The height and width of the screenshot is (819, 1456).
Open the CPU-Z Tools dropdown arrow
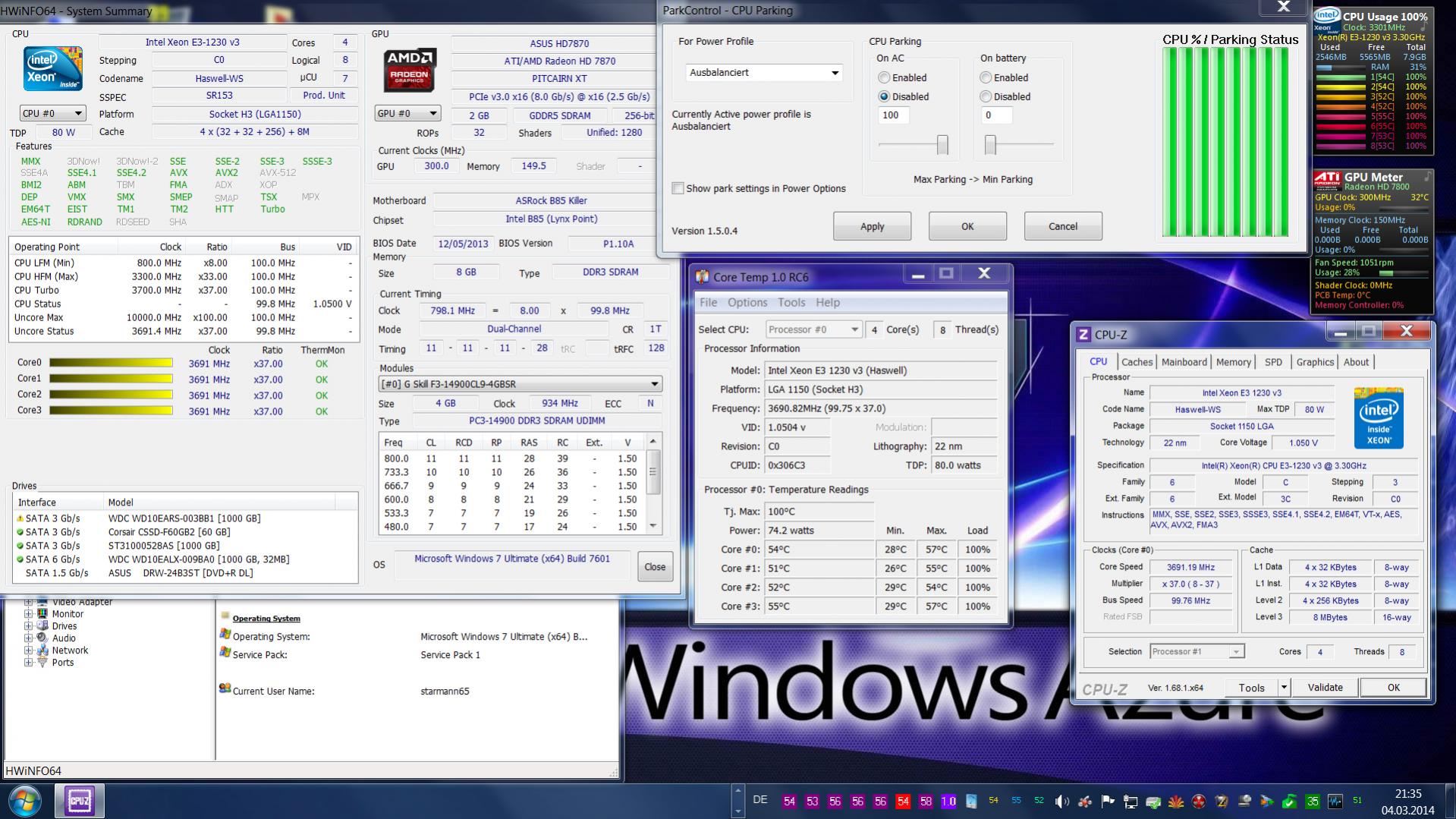[1284, 688]
